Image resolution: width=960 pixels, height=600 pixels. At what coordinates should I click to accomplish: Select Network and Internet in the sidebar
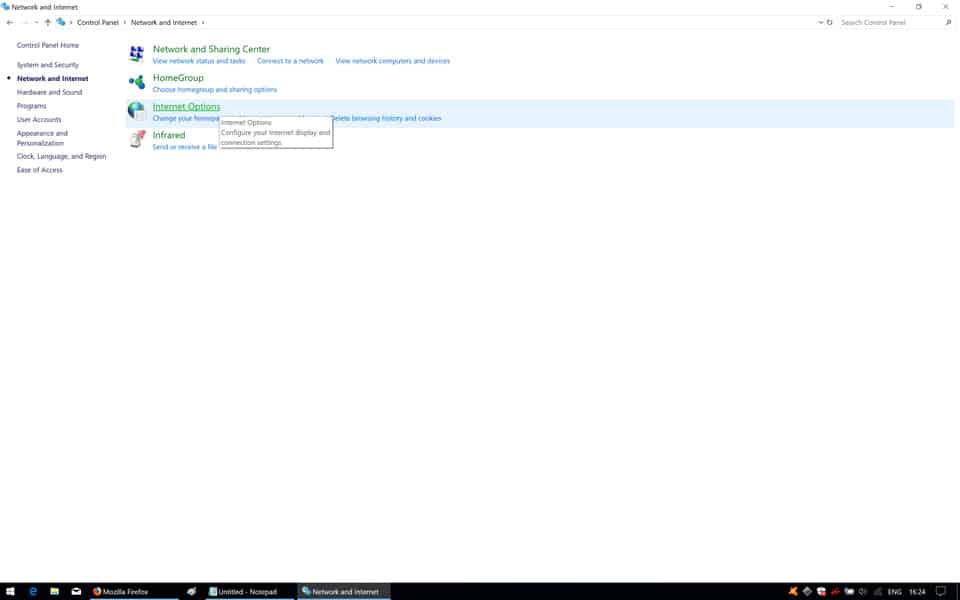pos(53,78)
